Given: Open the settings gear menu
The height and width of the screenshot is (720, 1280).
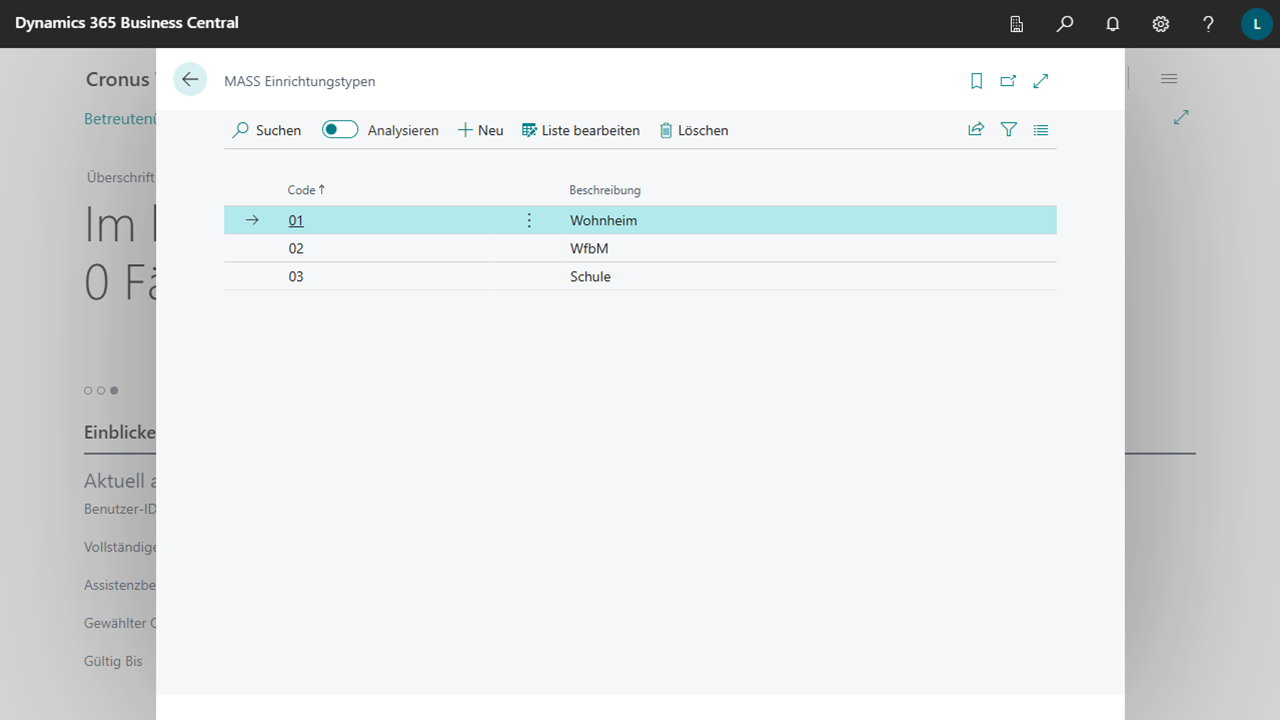Looking at the screenshot, I should point(1161,24).
